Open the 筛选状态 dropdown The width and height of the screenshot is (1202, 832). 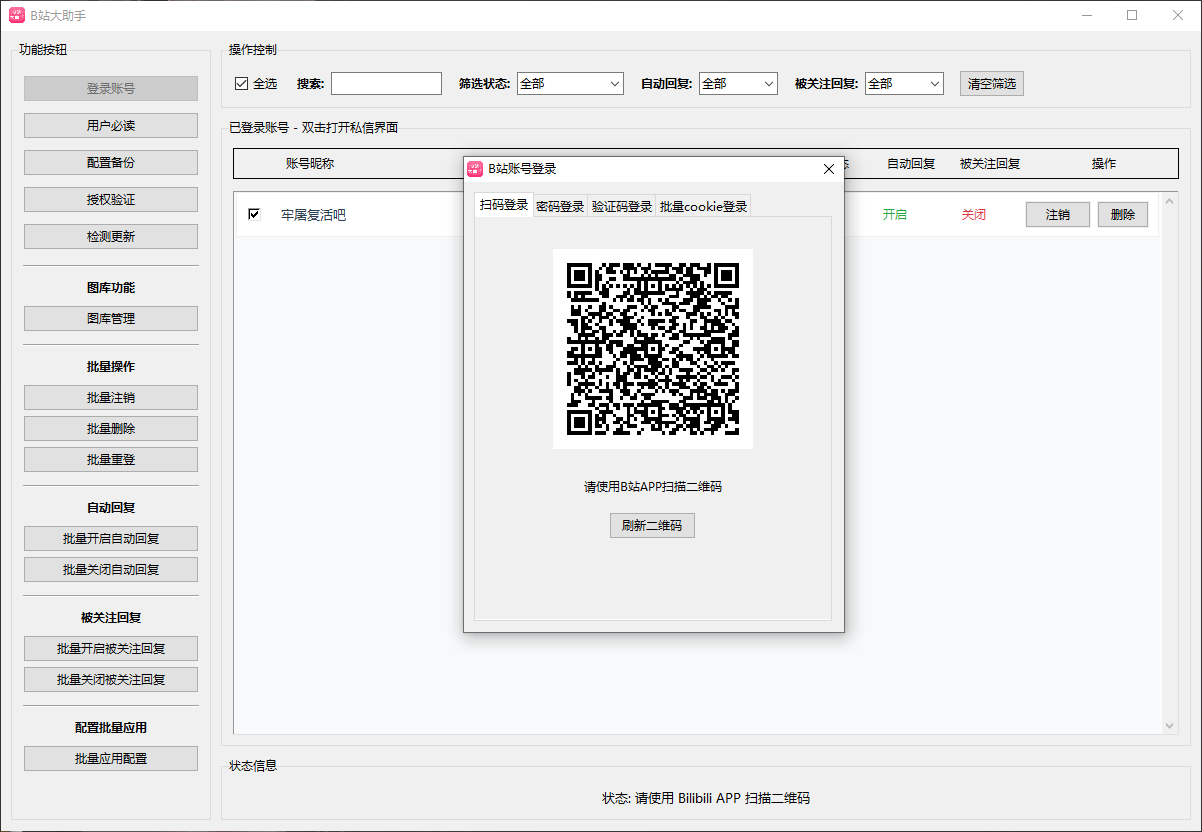coord(569,83)
